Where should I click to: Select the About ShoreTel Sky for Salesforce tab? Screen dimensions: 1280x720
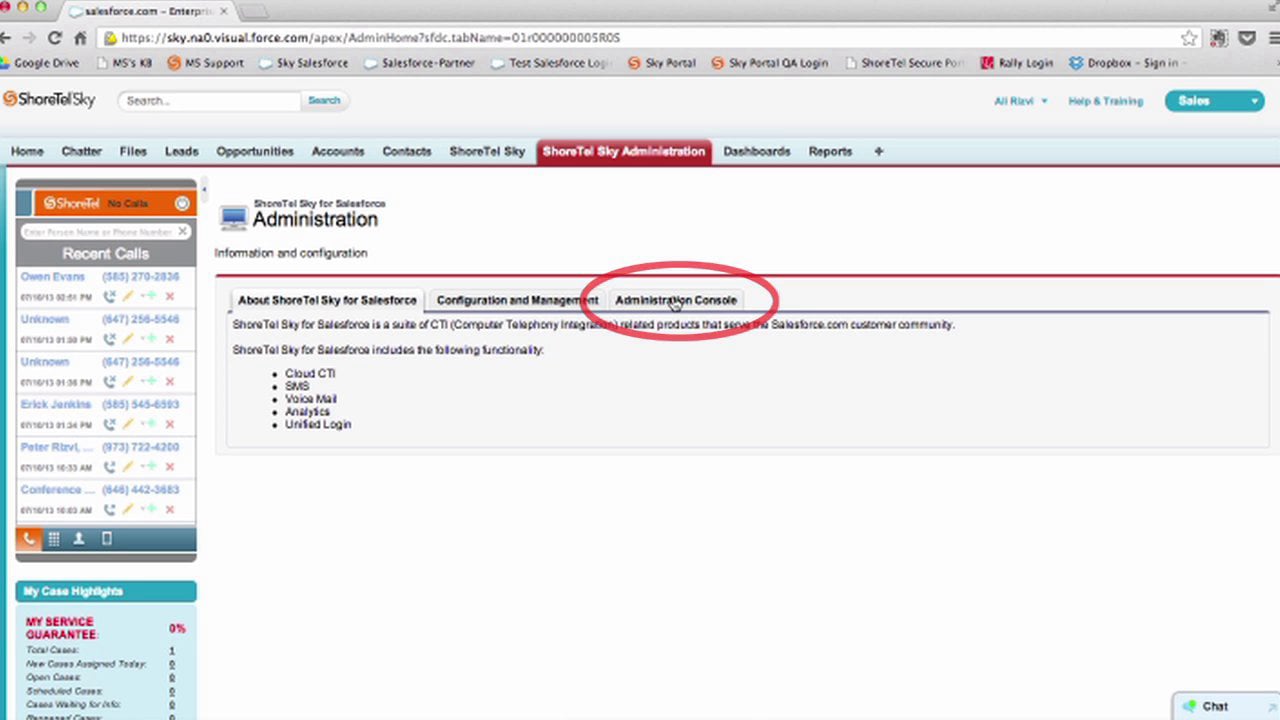click(327, 300)
